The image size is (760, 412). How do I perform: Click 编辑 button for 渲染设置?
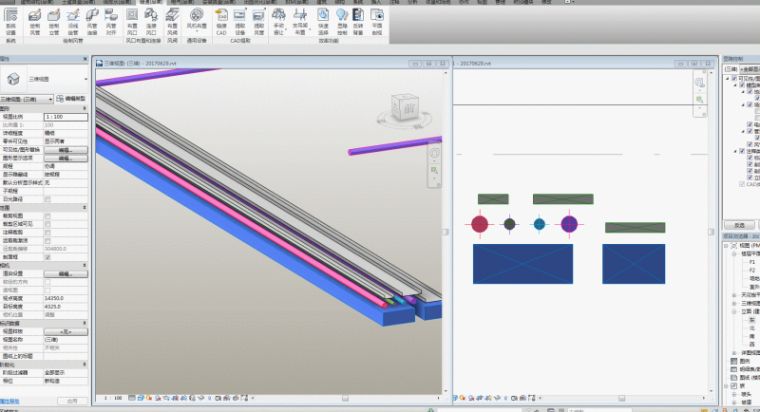coord(66,274)
